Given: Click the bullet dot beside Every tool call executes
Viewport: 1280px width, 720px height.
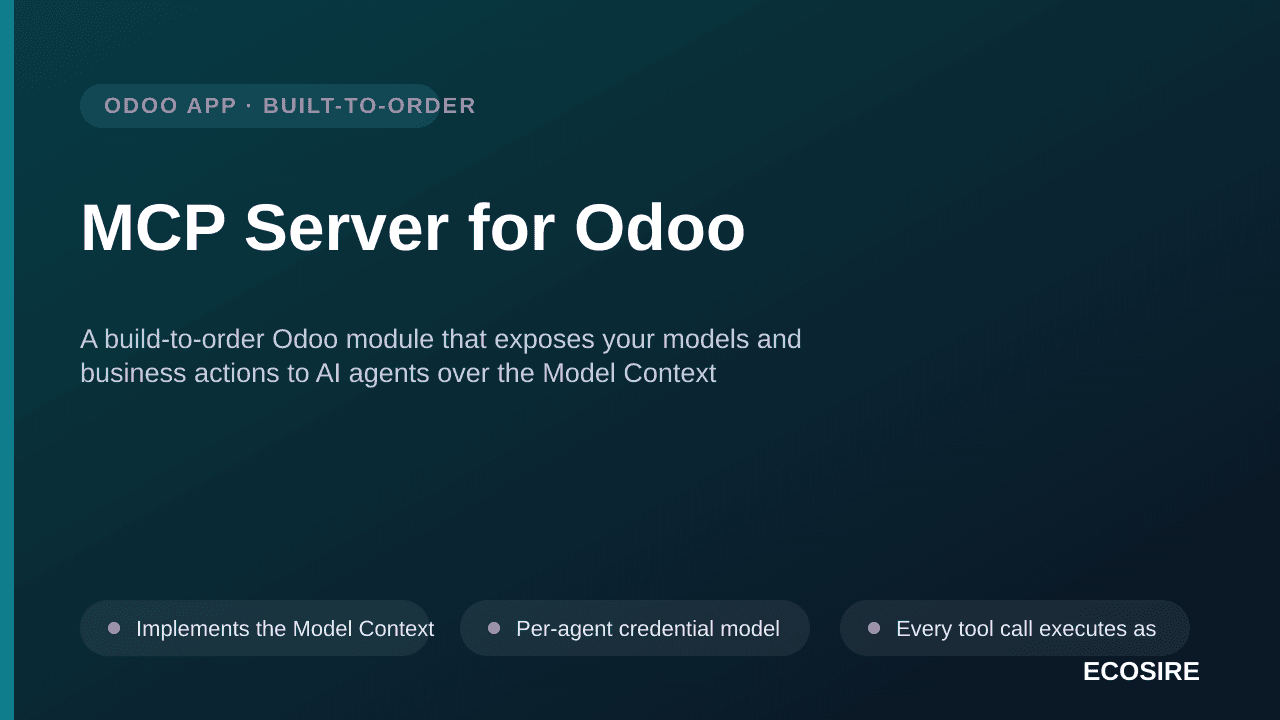Looking at the screenshot, I should tap(874, 628).
